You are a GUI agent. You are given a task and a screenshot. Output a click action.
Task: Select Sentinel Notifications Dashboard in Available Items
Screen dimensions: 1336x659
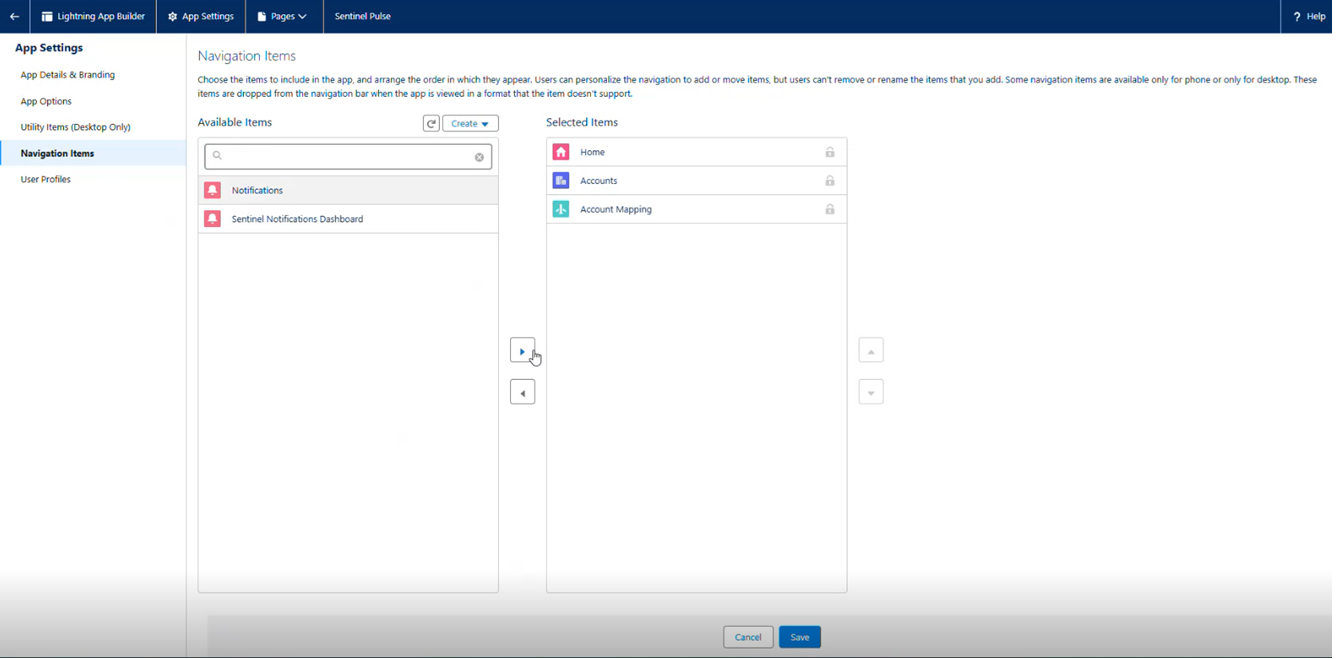pos(298,219)
